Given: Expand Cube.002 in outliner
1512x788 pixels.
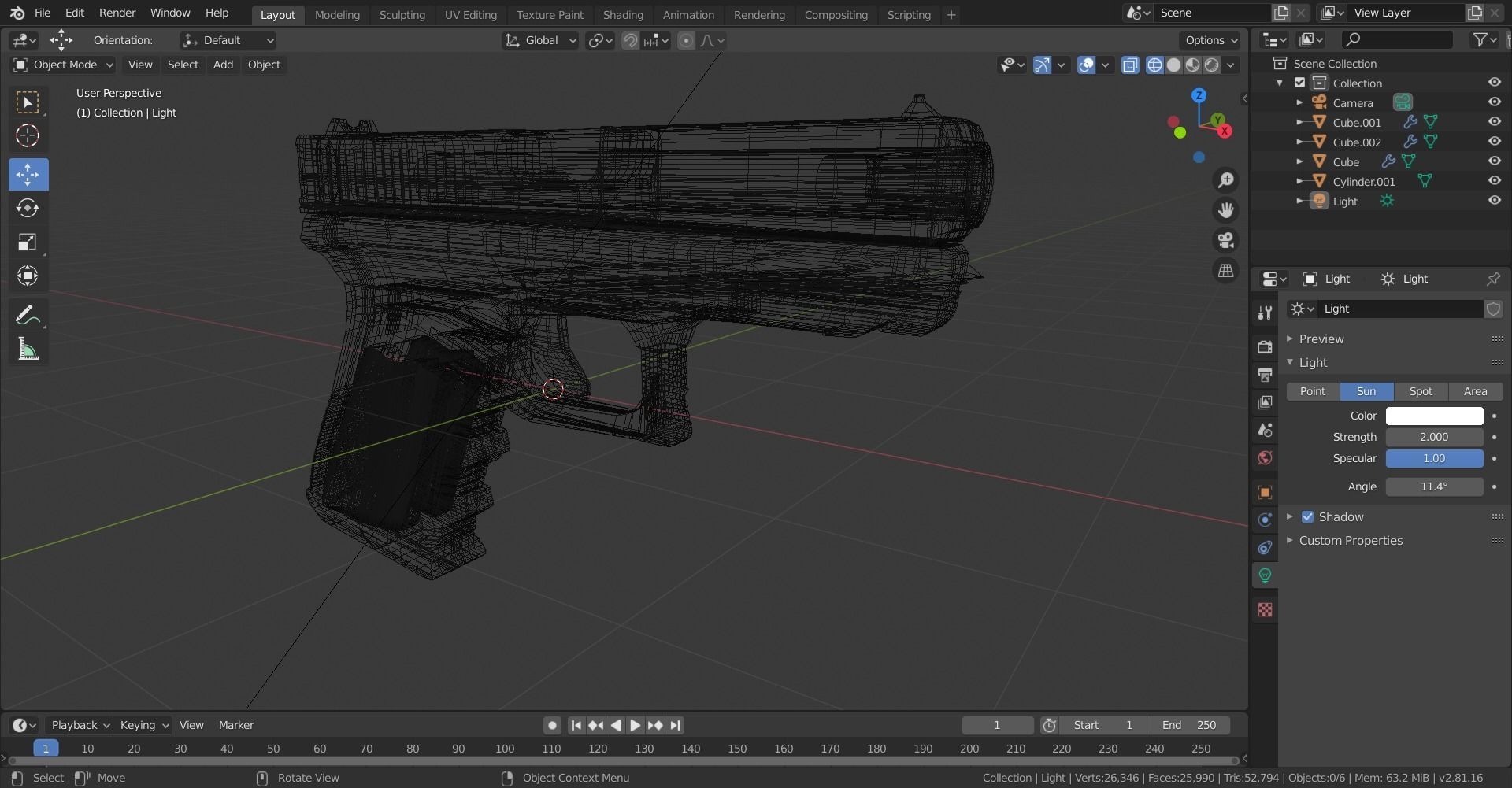Looking at the screenshot, I should click(1299, 142).
